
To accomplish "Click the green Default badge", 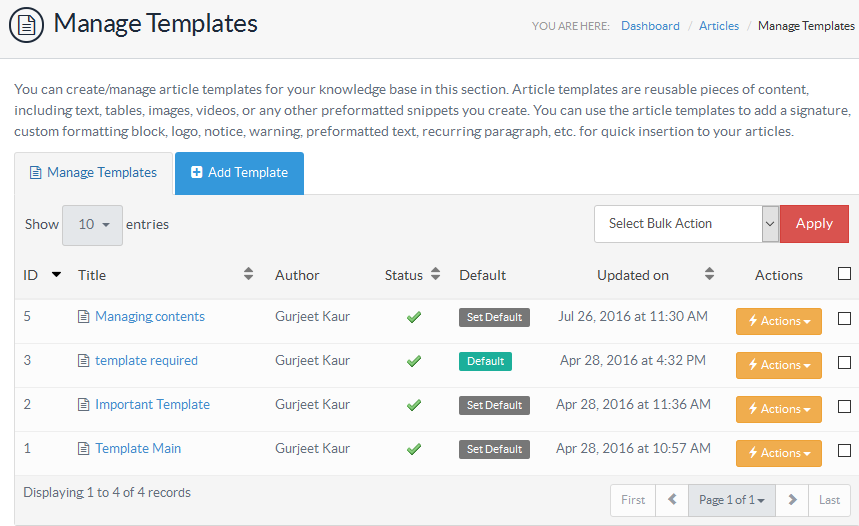I will 485,362.
